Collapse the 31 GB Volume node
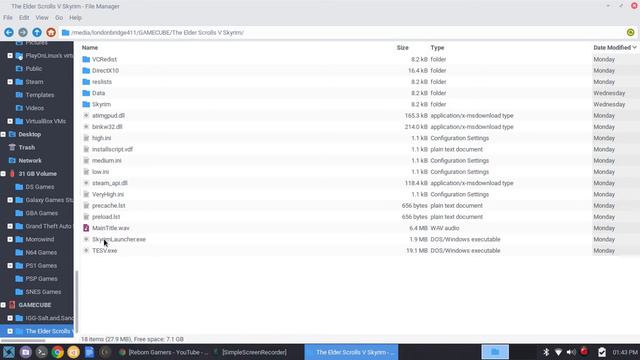Viewport: 640px width, 360px height. pos(3,173)
